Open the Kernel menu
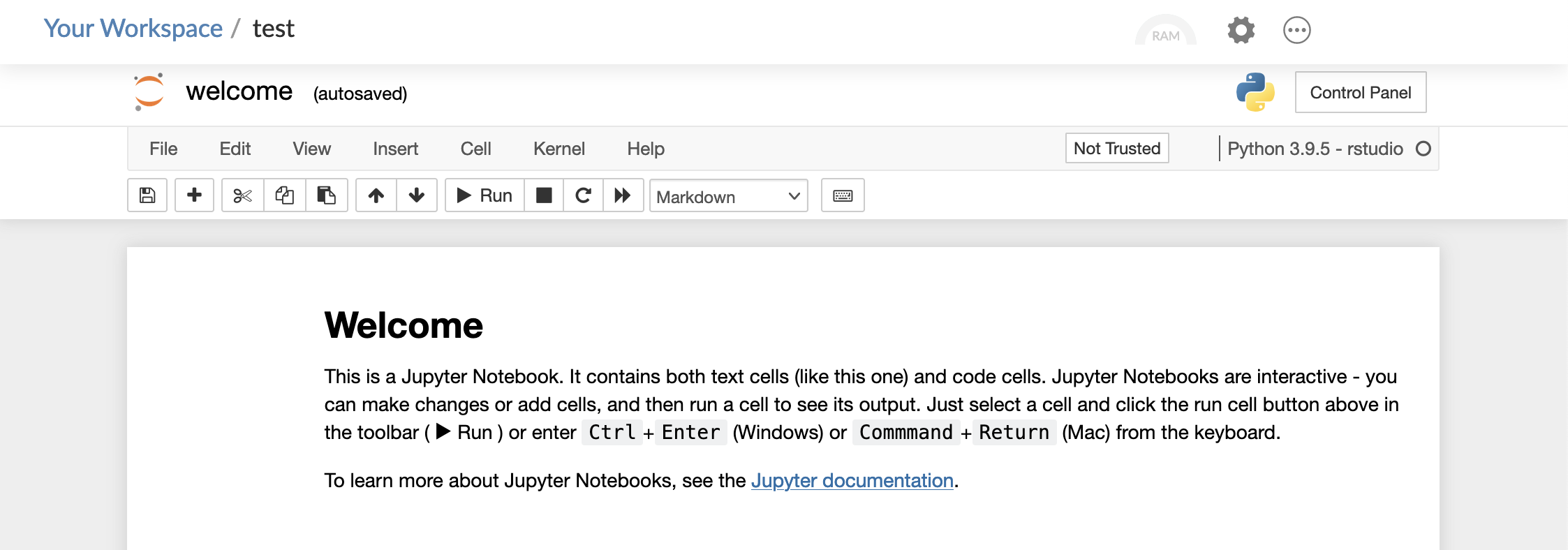 pos(559,149)
